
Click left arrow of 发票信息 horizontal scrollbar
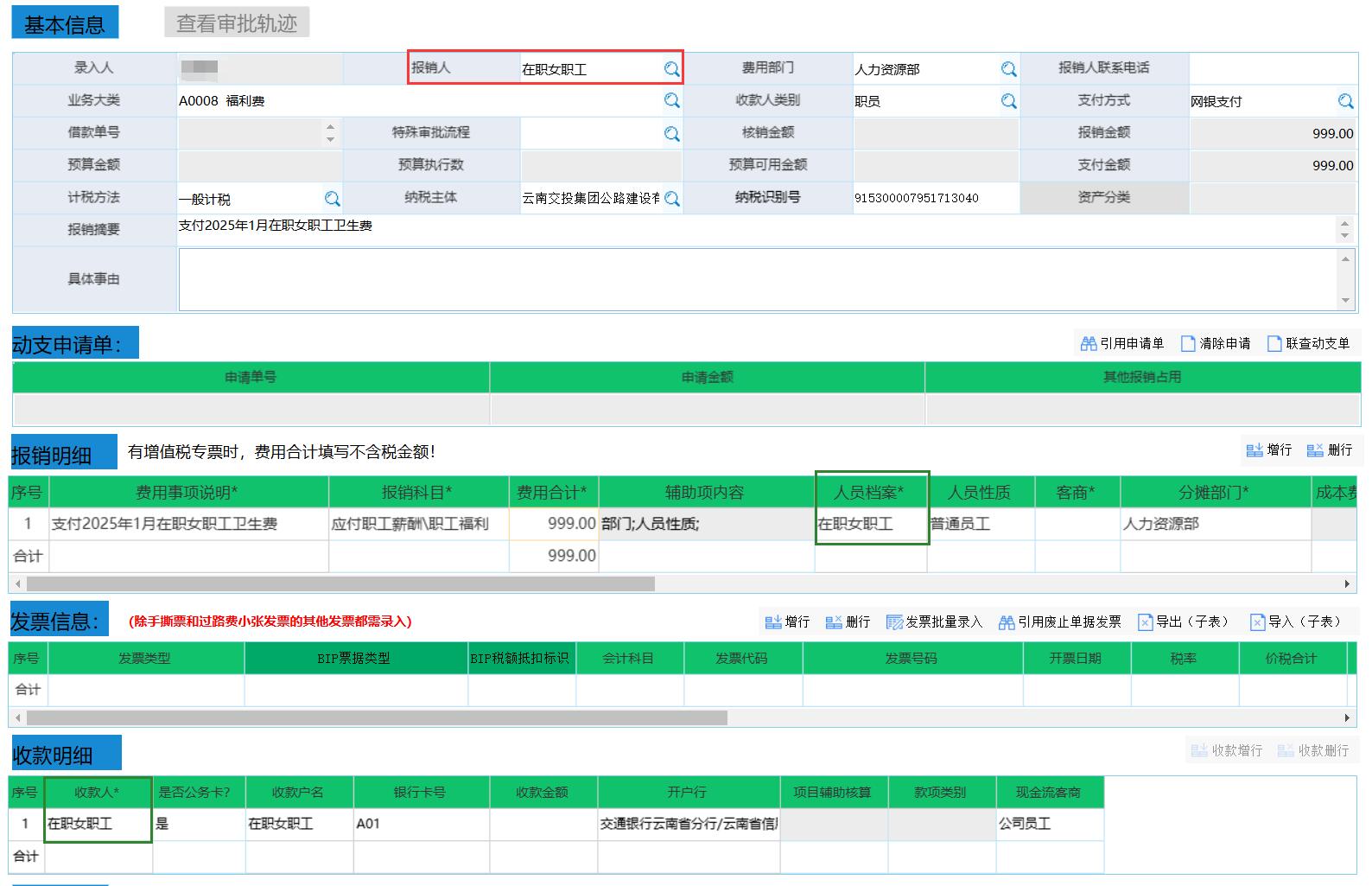click(x=18, y=717)
